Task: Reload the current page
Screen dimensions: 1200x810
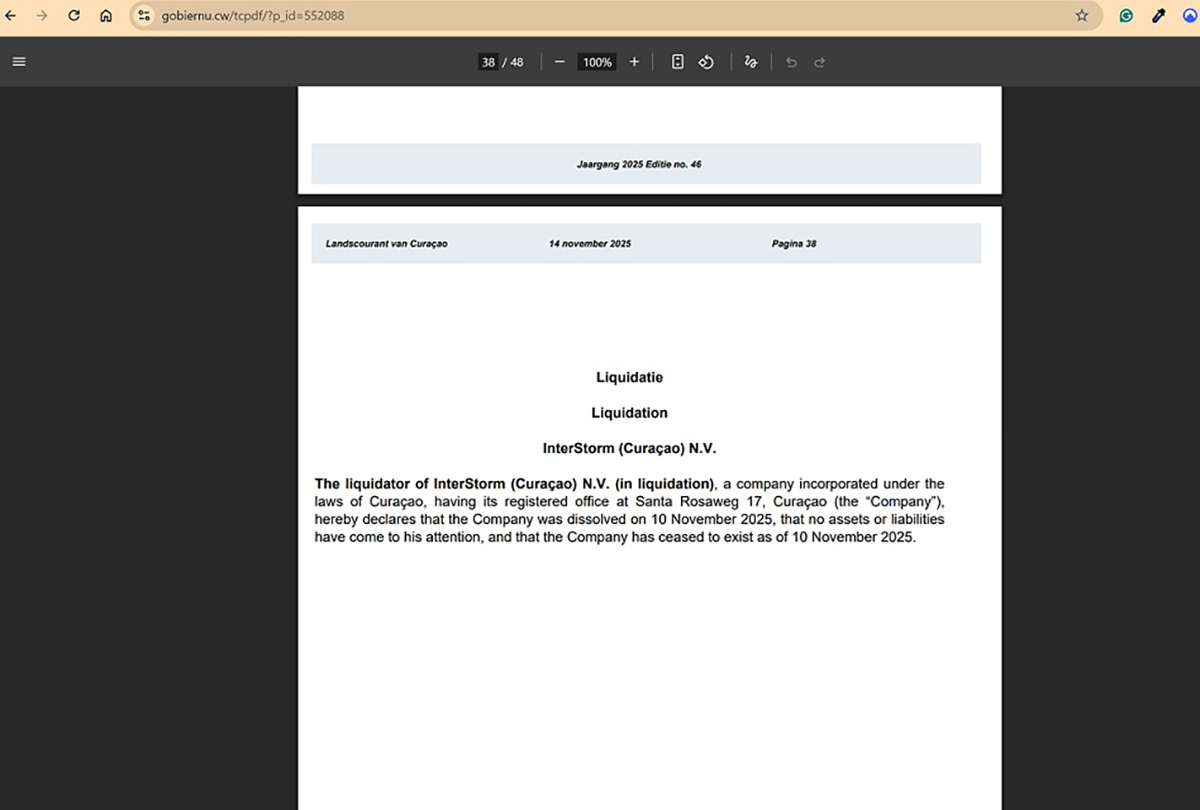Action: click(x=73, y=16)
